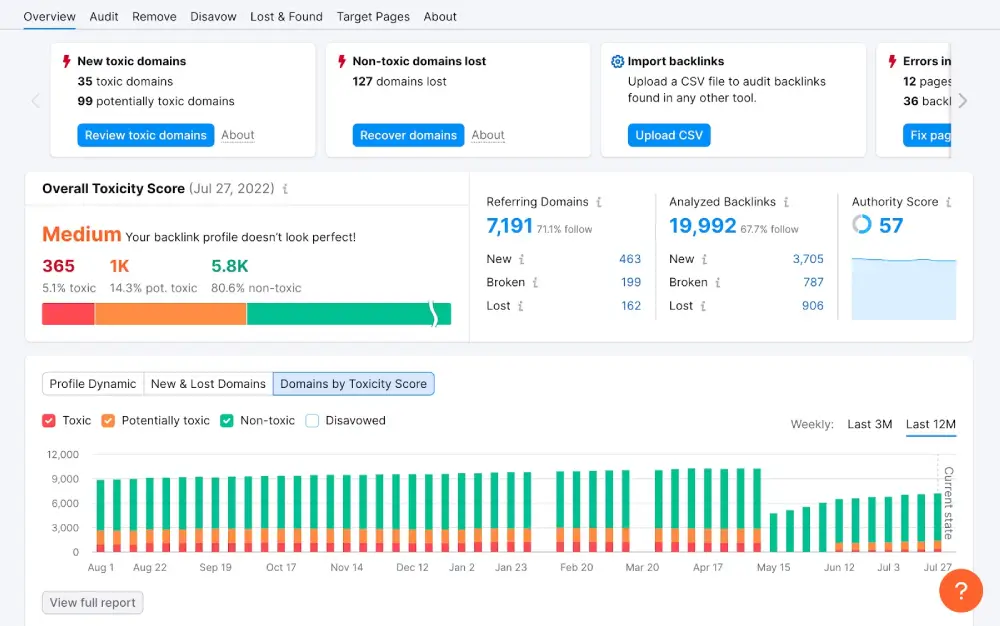Viewport: 1000px width, 626px height.
Task: Click the lightning icon on Non-toxic domains lost card
Action: pyautogui.click(x=340, y=60)
